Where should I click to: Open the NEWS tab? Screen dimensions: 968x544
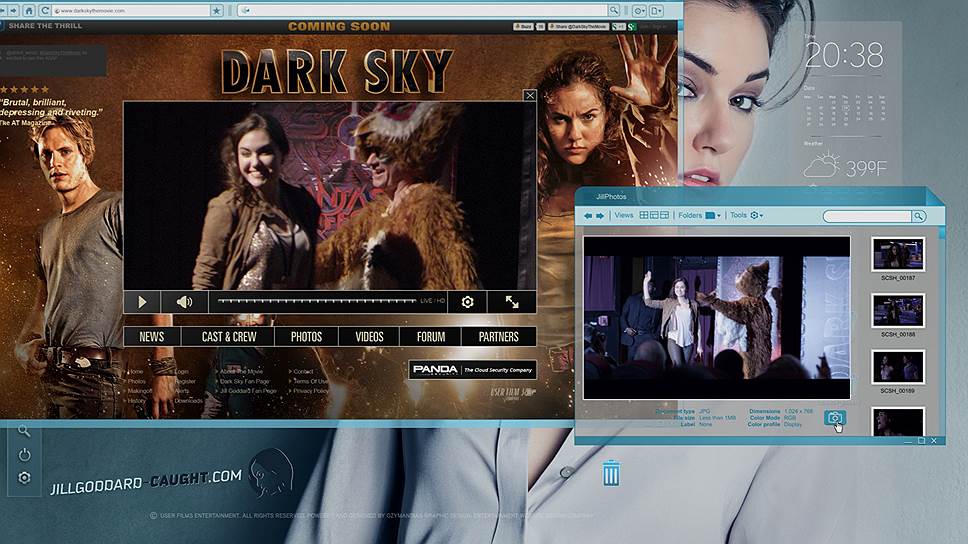(152, 337)
